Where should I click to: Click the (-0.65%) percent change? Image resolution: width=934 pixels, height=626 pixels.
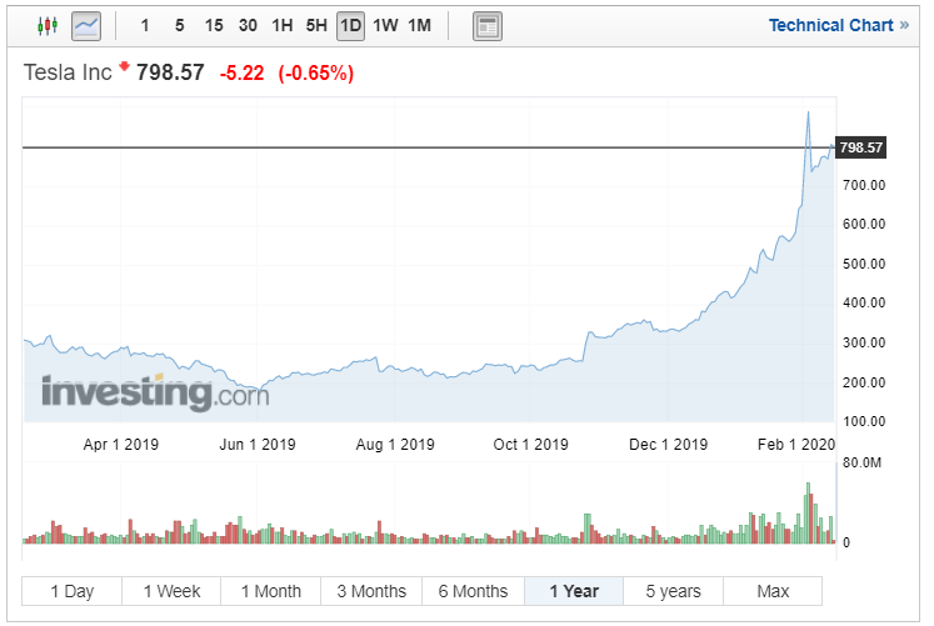[x=316, y=73]
